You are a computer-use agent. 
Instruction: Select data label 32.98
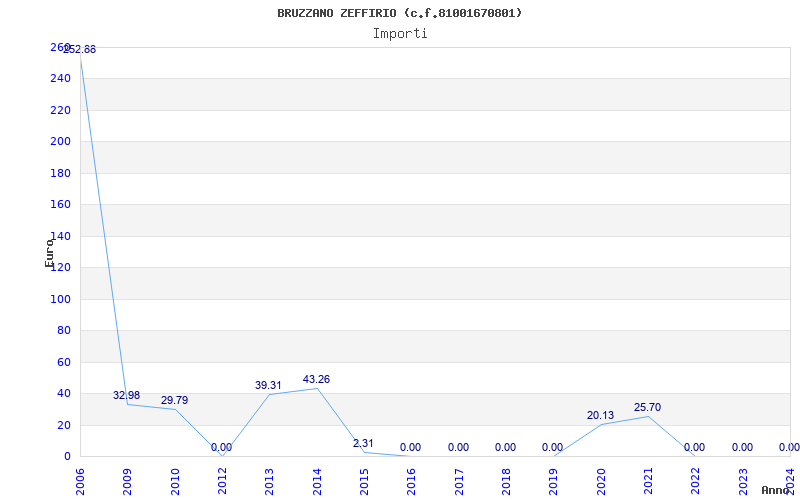click(x=127, y=395)
